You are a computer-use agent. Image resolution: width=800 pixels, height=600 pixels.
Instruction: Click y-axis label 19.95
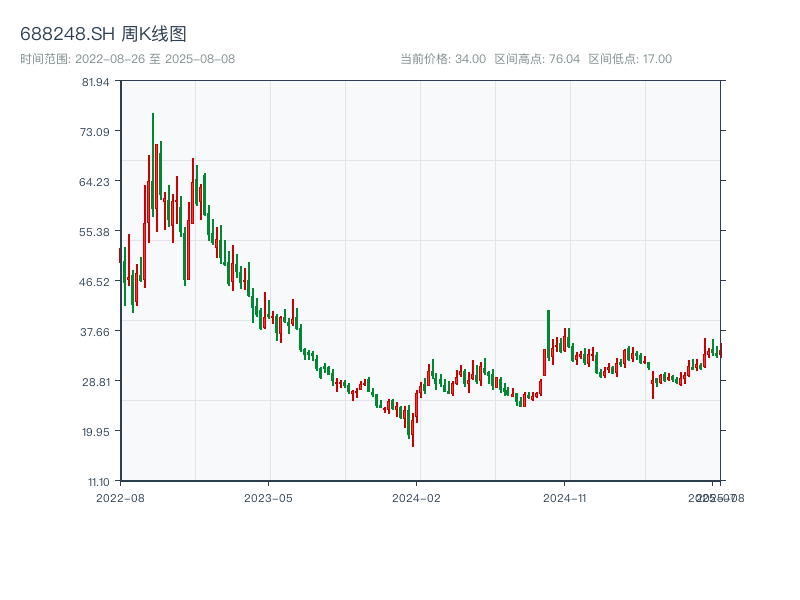(x=96, y=432)
